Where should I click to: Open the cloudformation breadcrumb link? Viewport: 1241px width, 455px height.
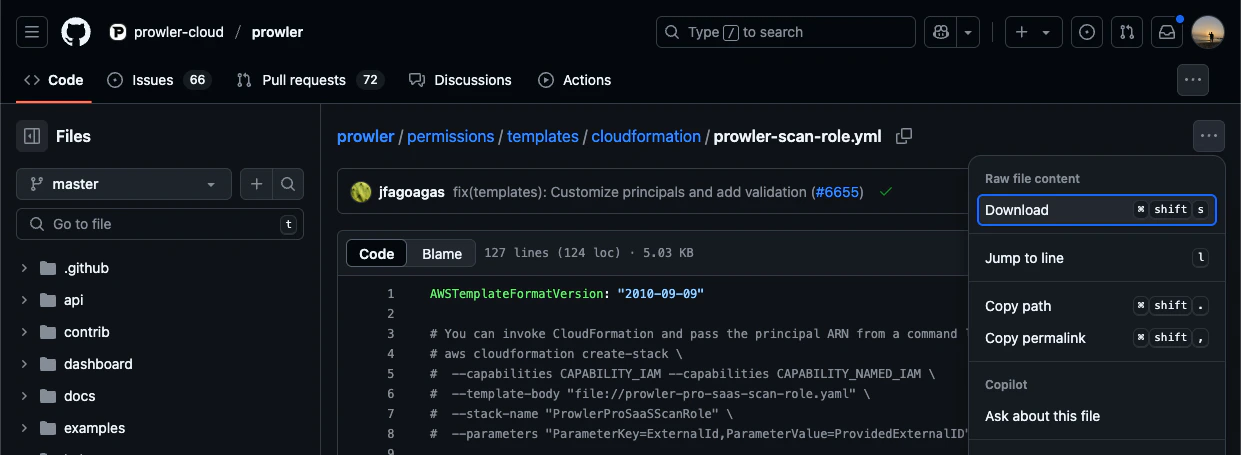(x=646, y=136)
